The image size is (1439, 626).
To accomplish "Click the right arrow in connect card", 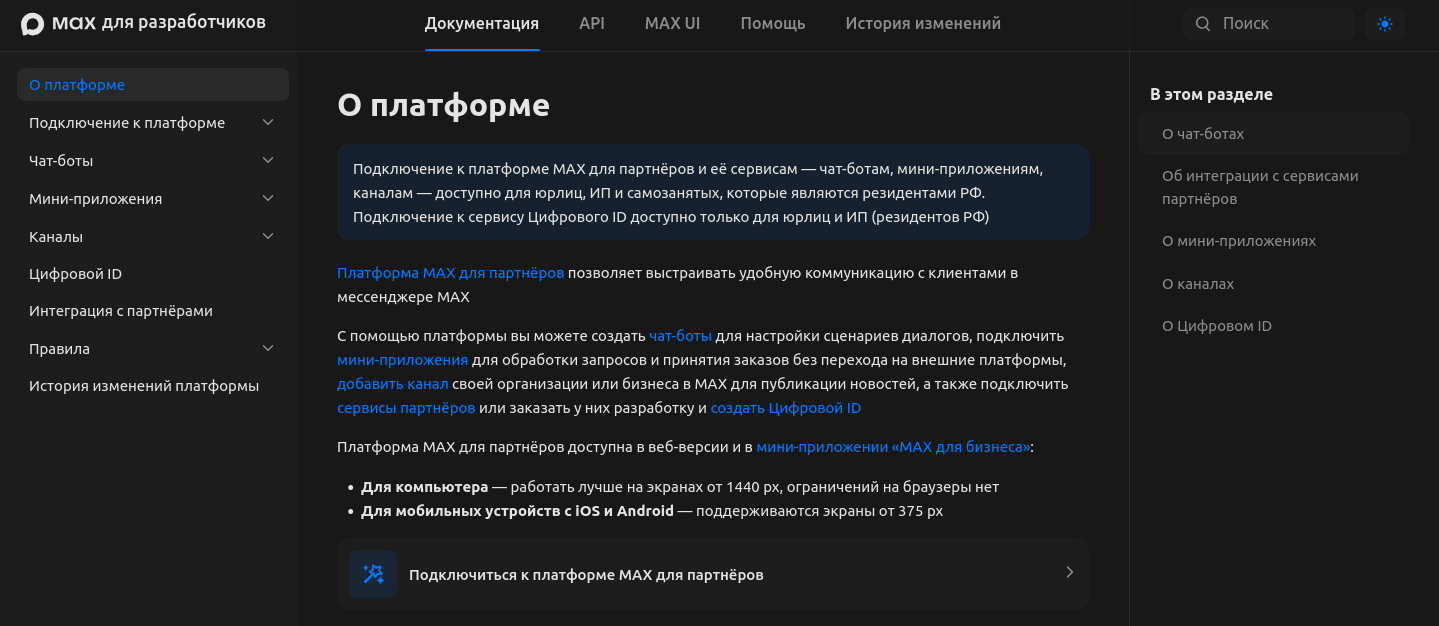I will click(x=1069, y=573).
